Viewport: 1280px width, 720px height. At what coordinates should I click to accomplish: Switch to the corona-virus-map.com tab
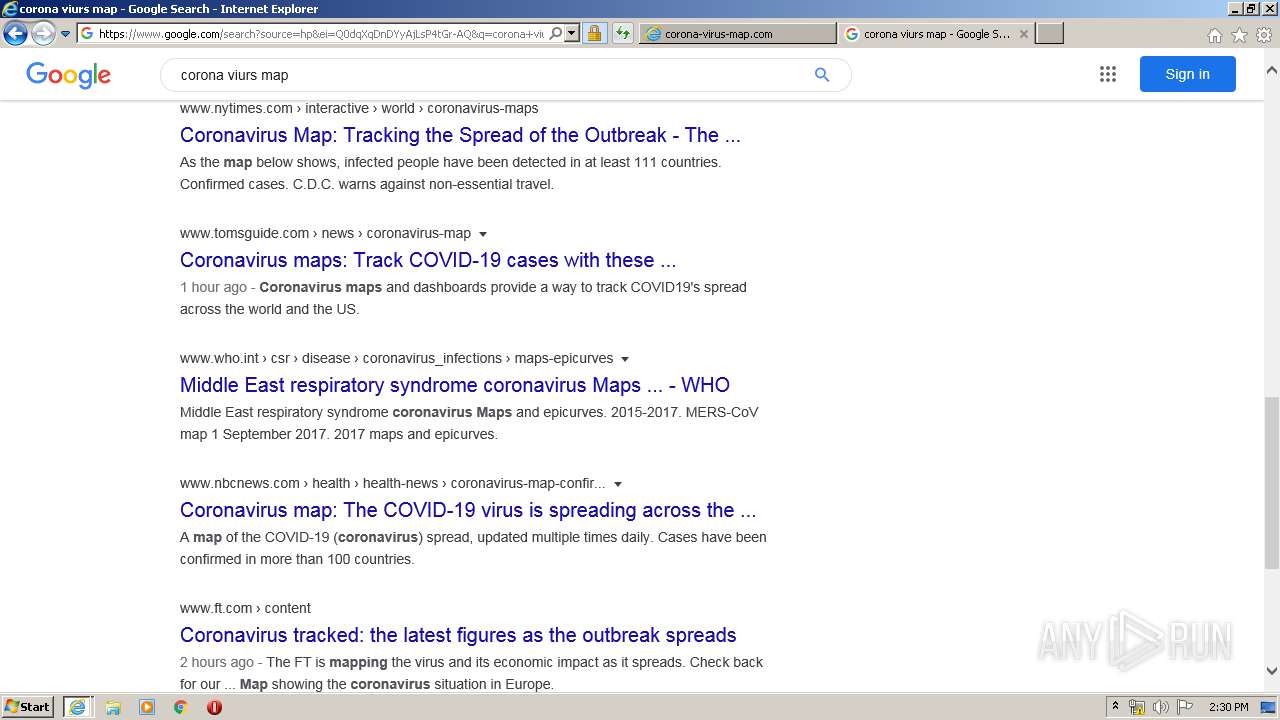[x=738, y=33]
